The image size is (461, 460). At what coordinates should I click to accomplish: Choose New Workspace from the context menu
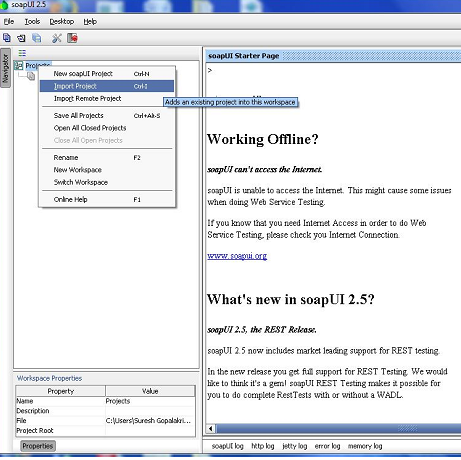click(x=107, y=170)
